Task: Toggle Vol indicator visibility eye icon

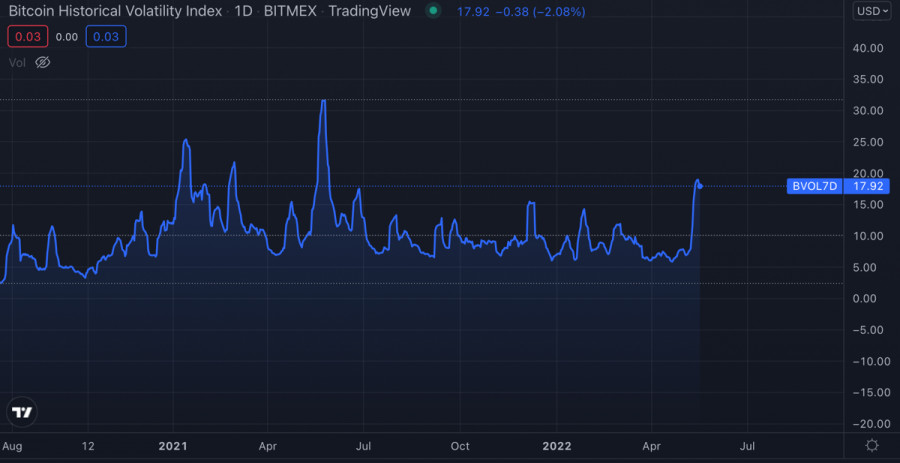Action: [x=43, y=63]
